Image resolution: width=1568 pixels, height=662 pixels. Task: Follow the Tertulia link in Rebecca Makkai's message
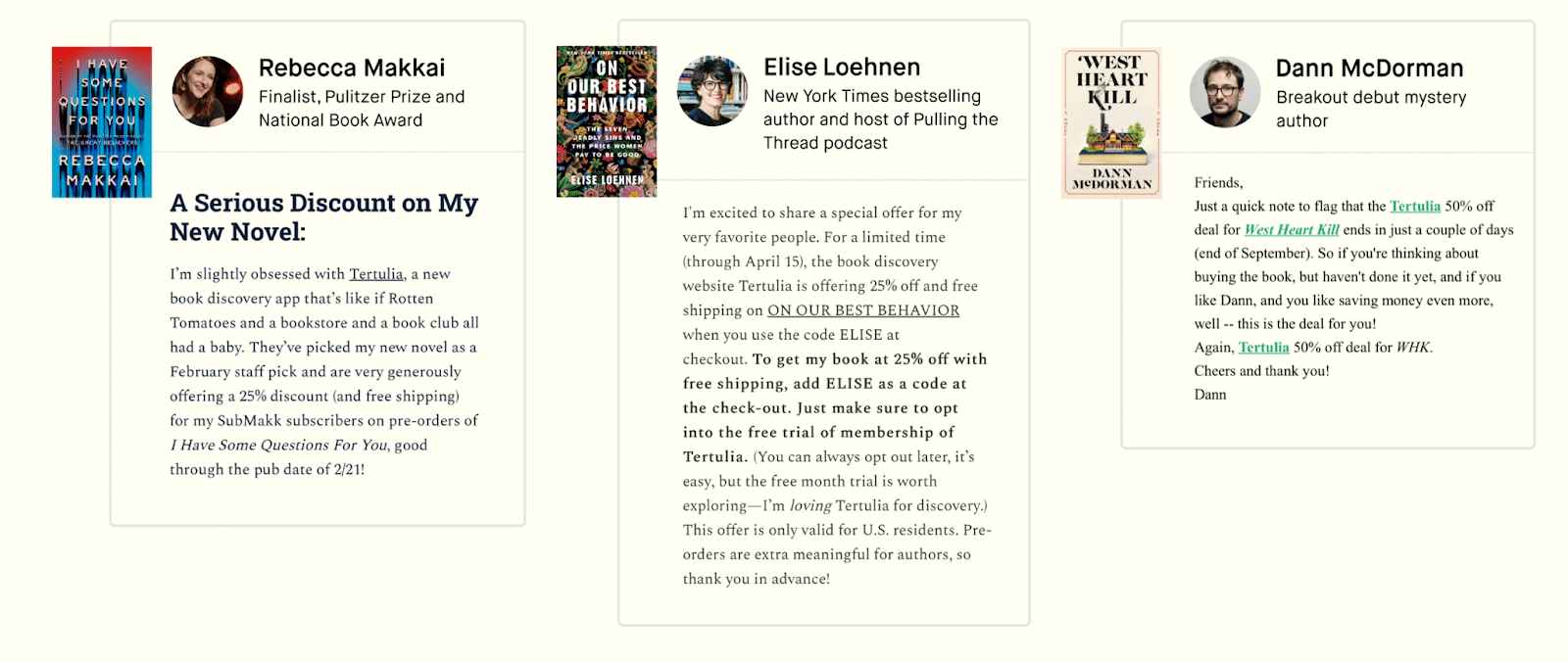point(376,274)
